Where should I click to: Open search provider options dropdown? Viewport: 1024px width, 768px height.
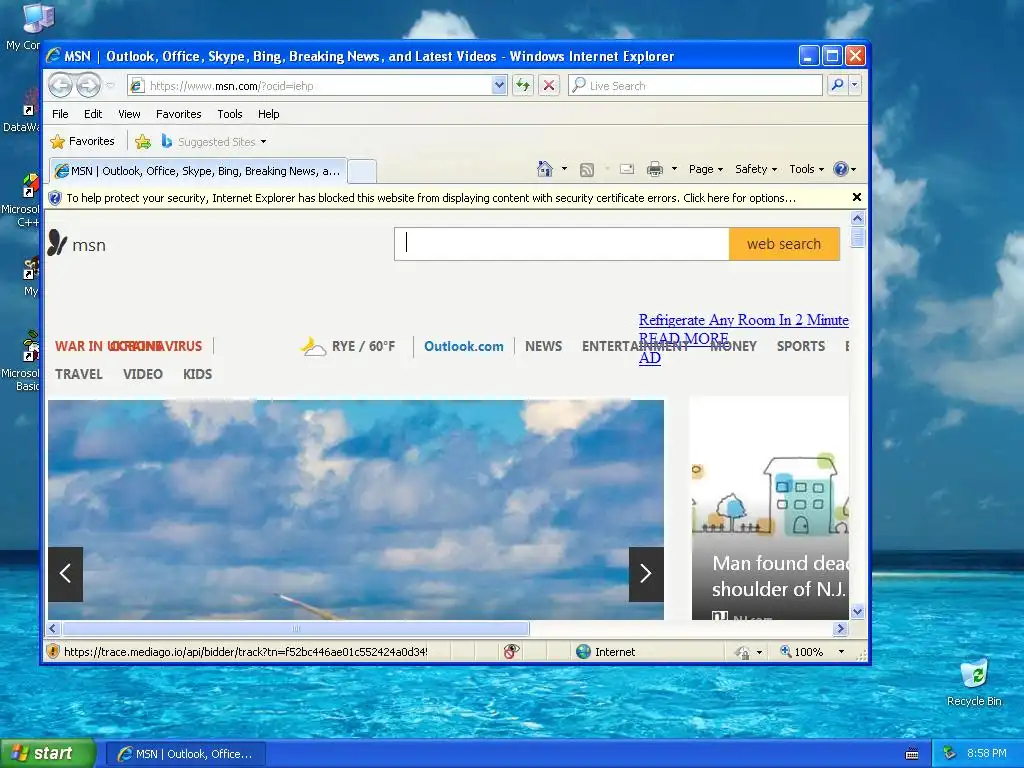[854, 86]
